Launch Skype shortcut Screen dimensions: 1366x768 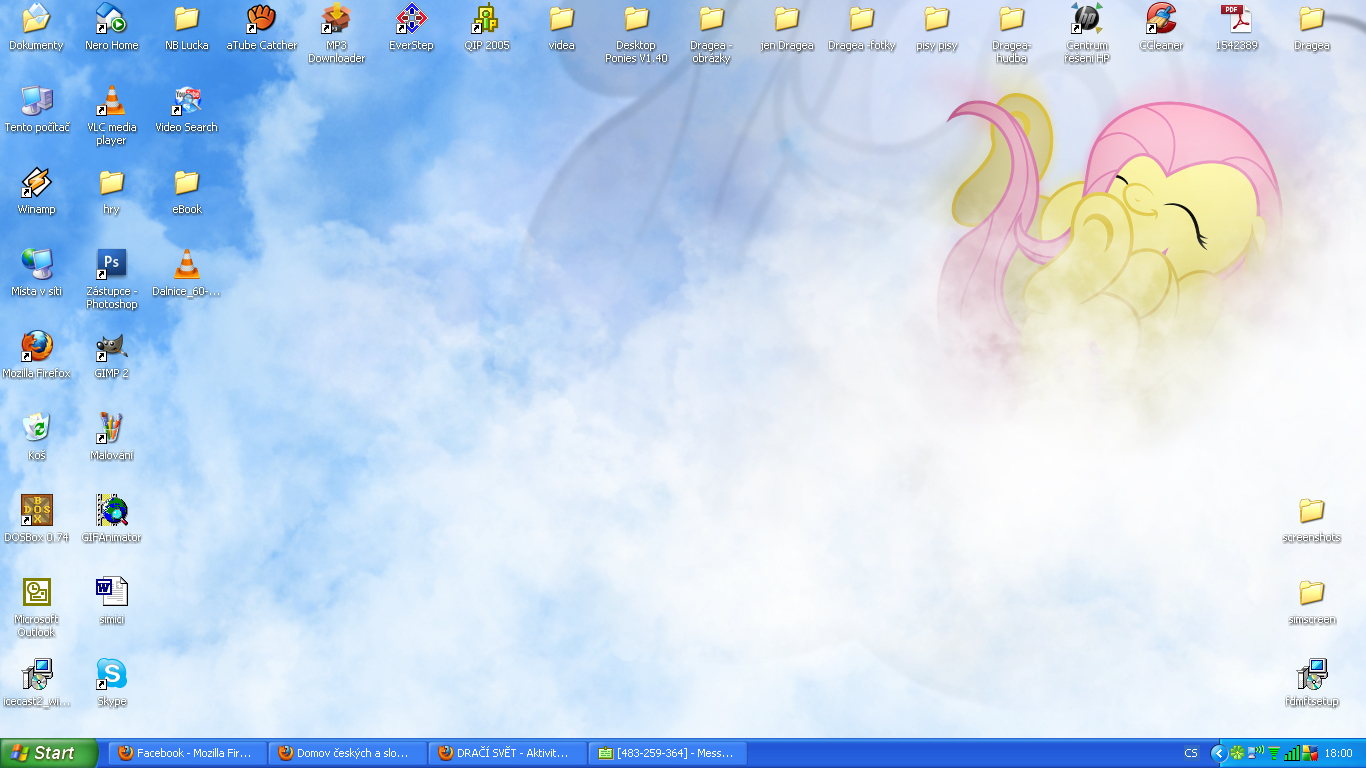[111, 683]
